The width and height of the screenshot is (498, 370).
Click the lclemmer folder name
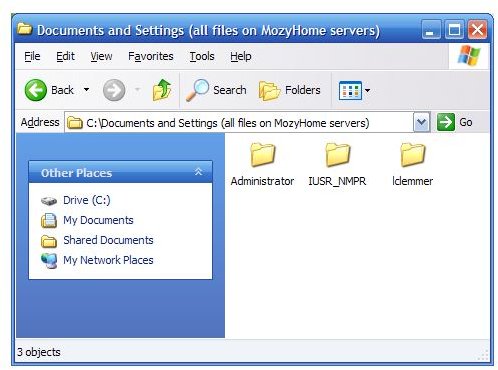pyautogui.click(x=413, y=181)
